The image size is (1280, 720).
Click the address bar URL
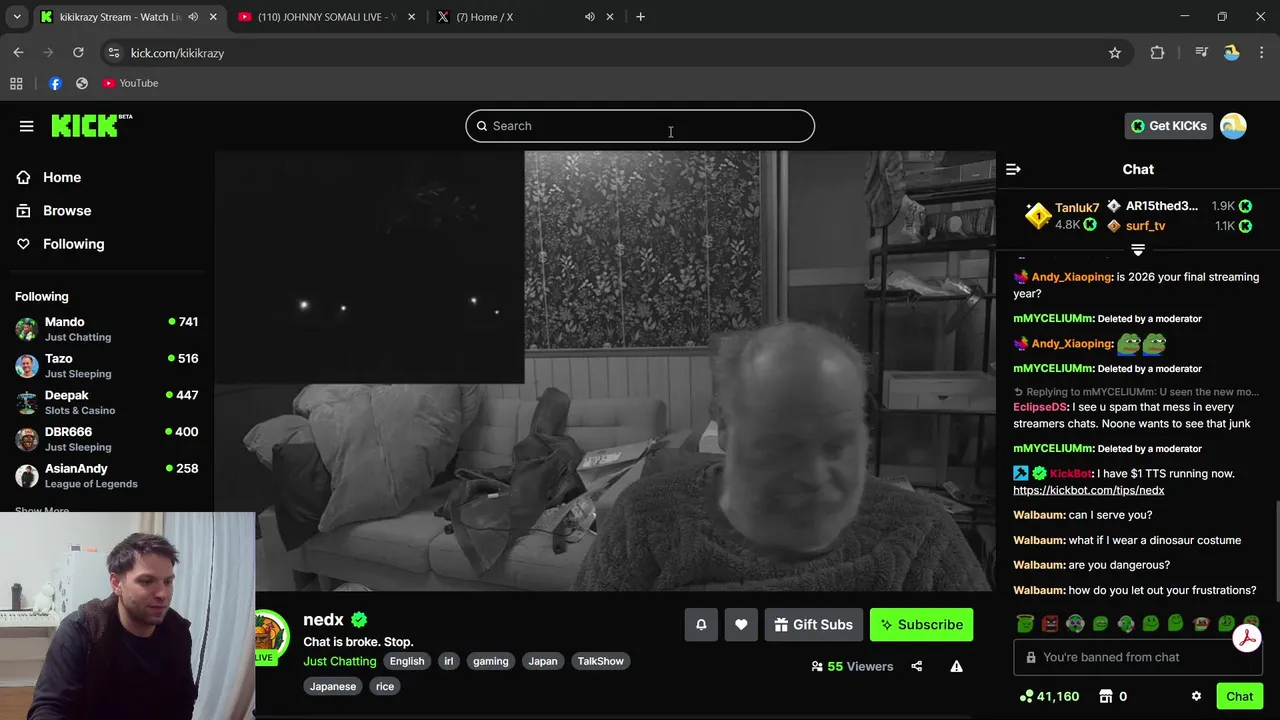point(177,53)
